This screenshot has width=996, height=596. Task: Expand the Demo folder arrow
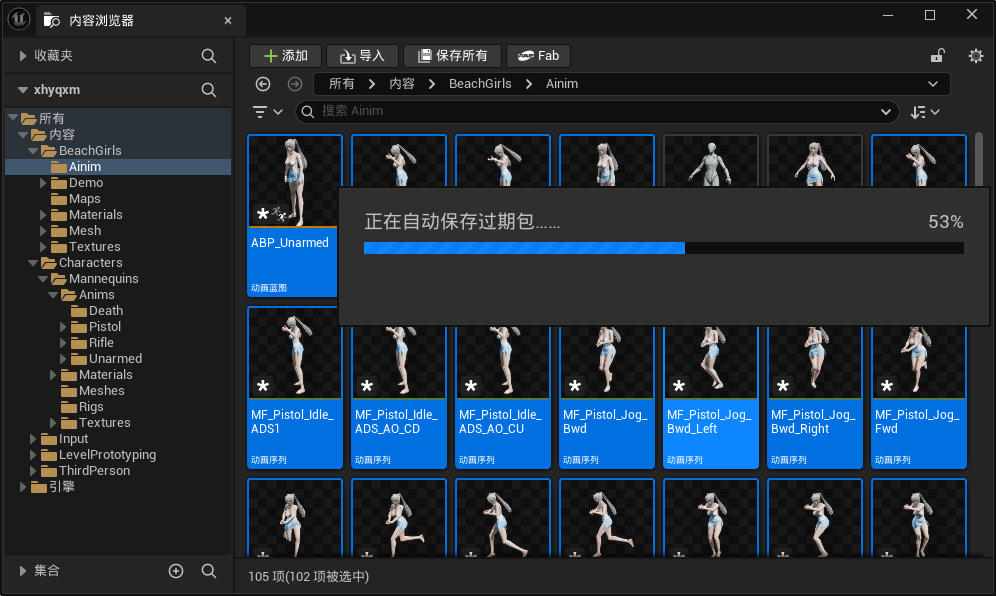(x=43, y=183)
